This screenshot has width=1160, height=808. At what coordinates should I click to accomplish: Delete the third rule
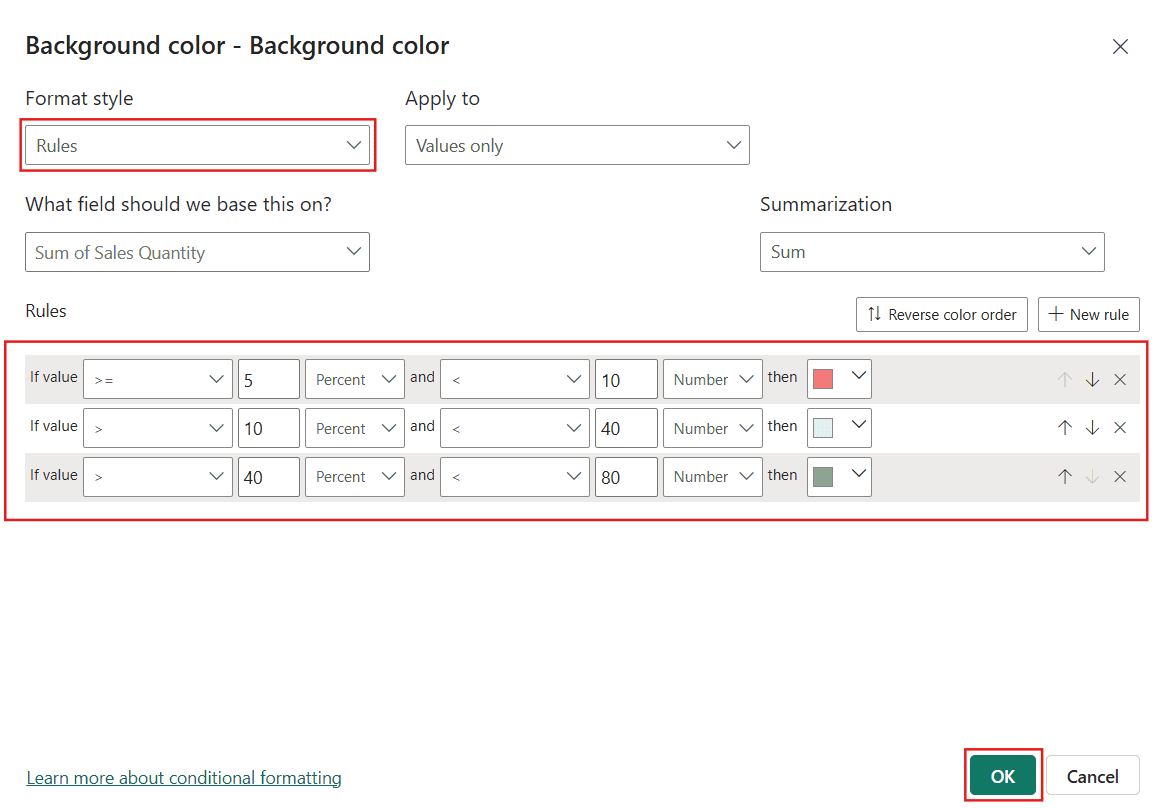click(1120, 477)
